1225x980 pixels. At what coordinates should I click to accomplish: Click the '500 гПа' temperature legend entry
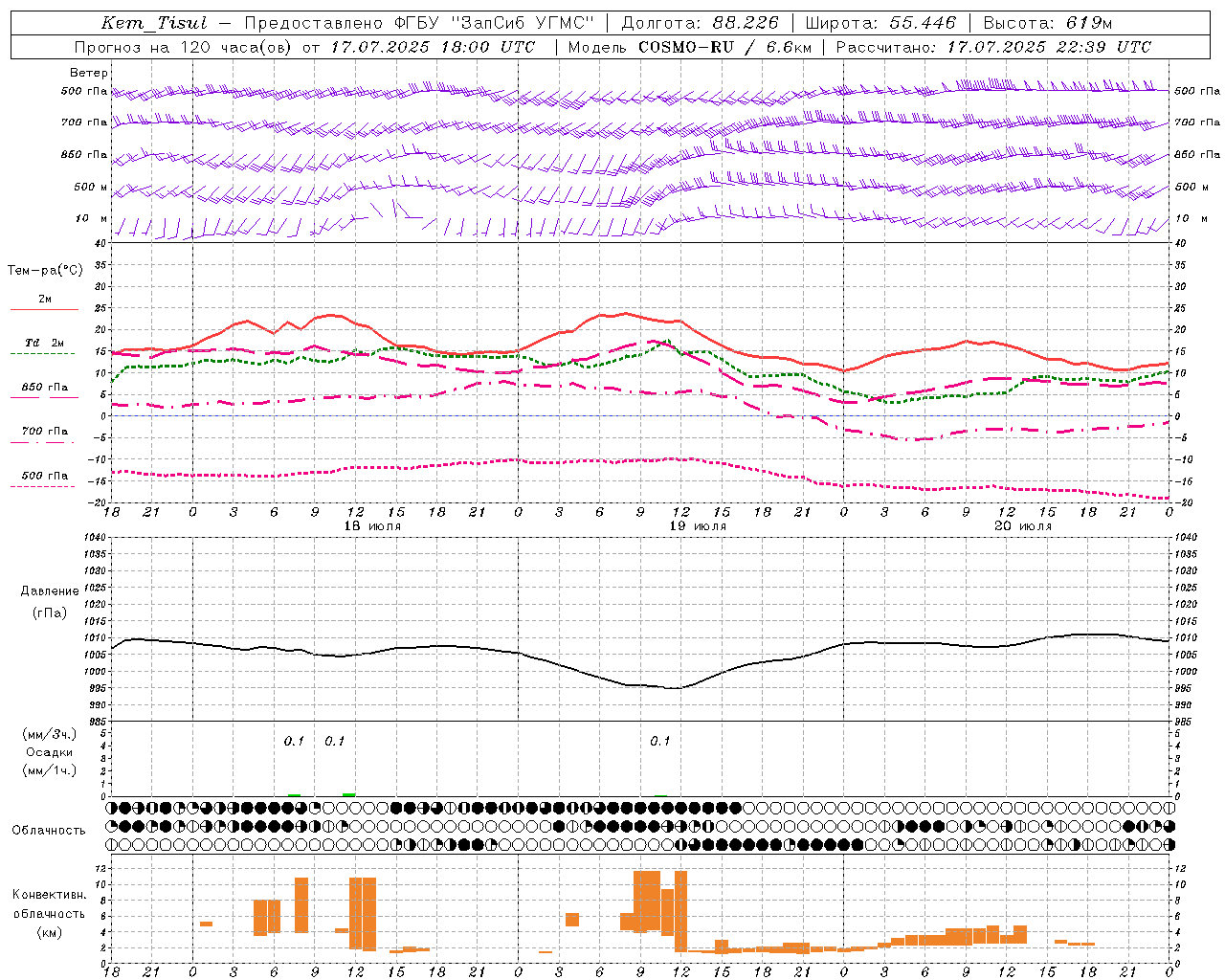click(x=45, y=476)
